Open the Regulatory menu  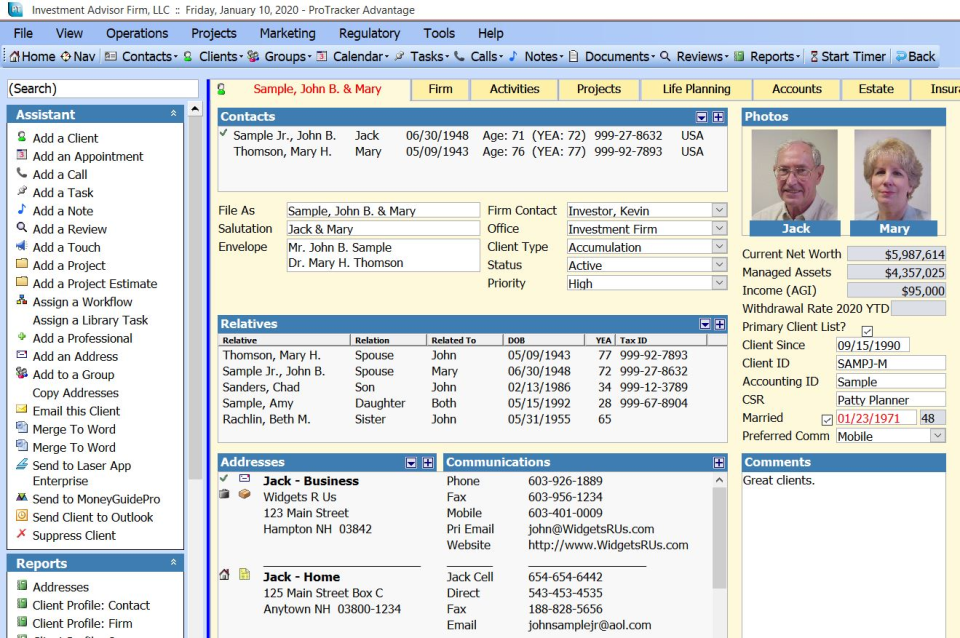369,33
